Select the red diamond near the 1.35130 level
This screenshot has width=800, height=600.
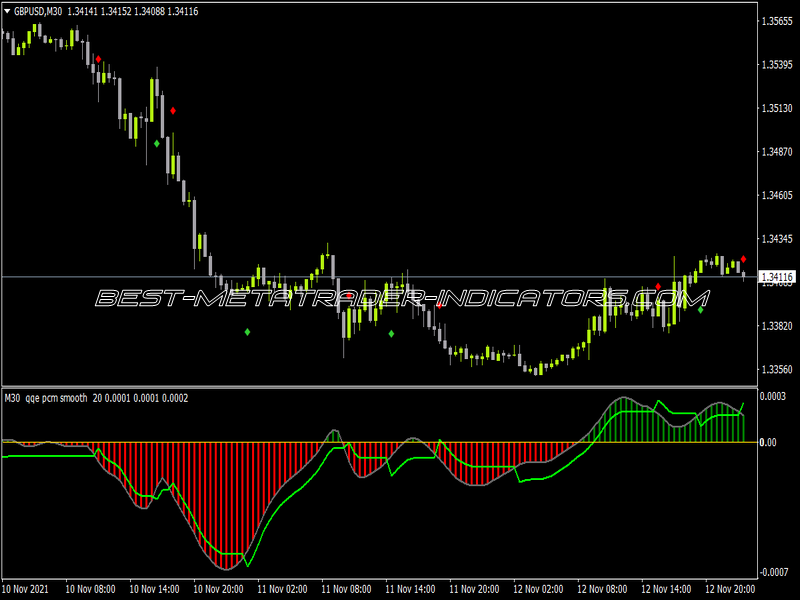173,111
